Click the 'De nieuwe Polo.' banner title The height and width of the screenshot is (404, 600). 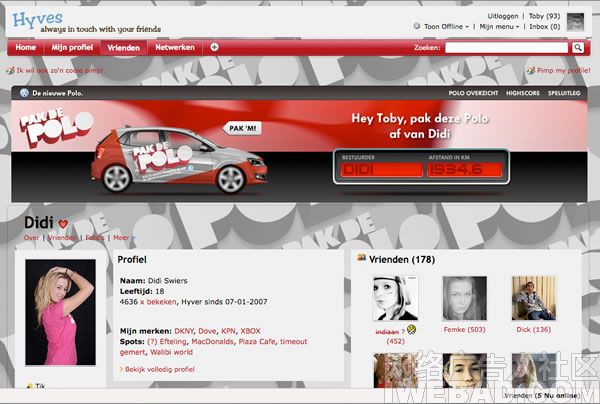point(57,93)
